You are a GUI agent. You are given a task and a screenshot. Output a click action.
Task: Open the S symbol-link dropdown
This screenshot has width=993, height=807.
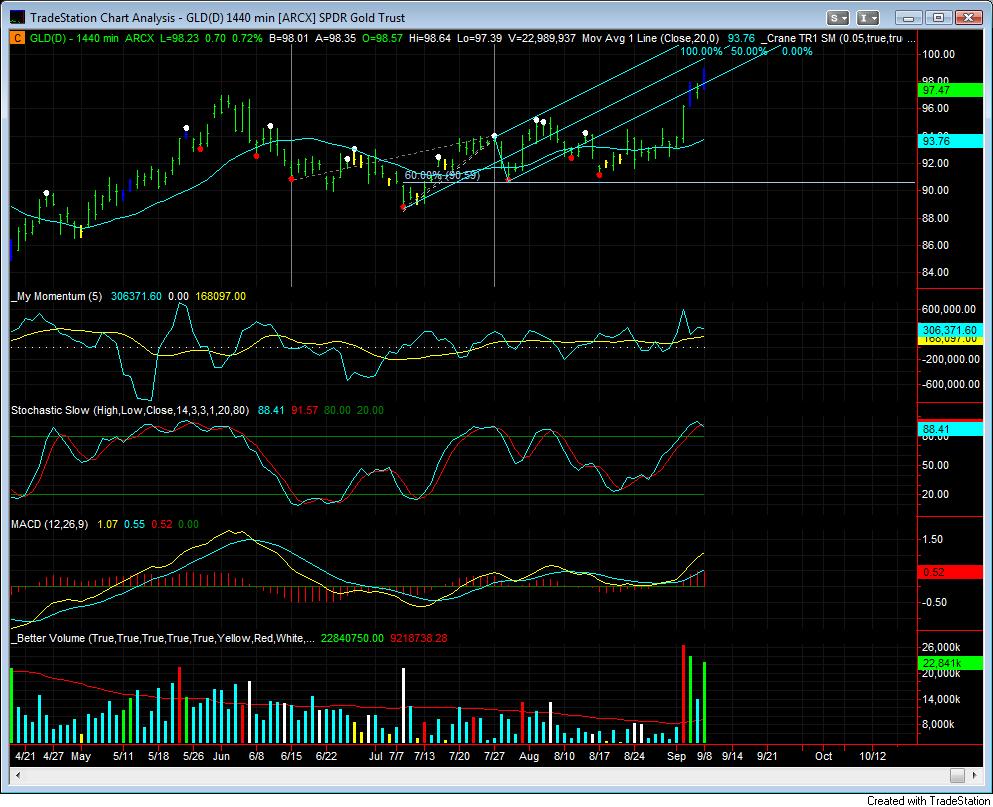(838, 18)
